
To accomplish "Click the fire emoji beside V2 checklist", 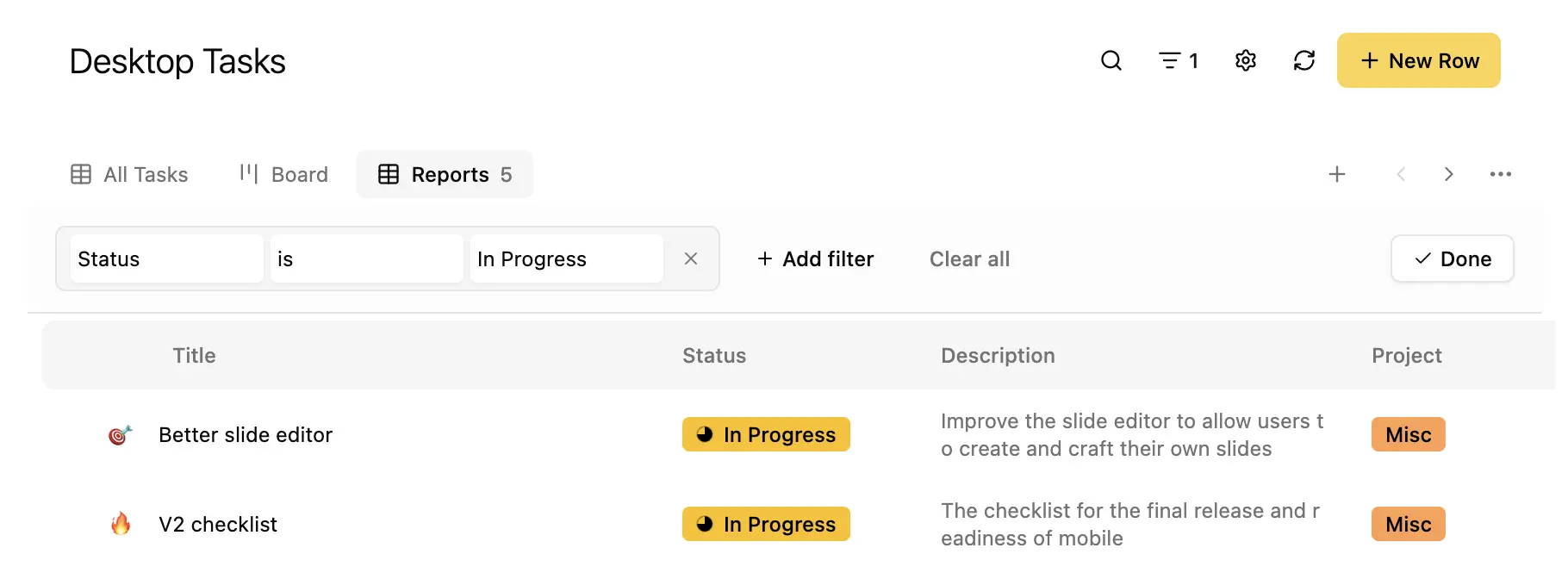I will (121, 524).
